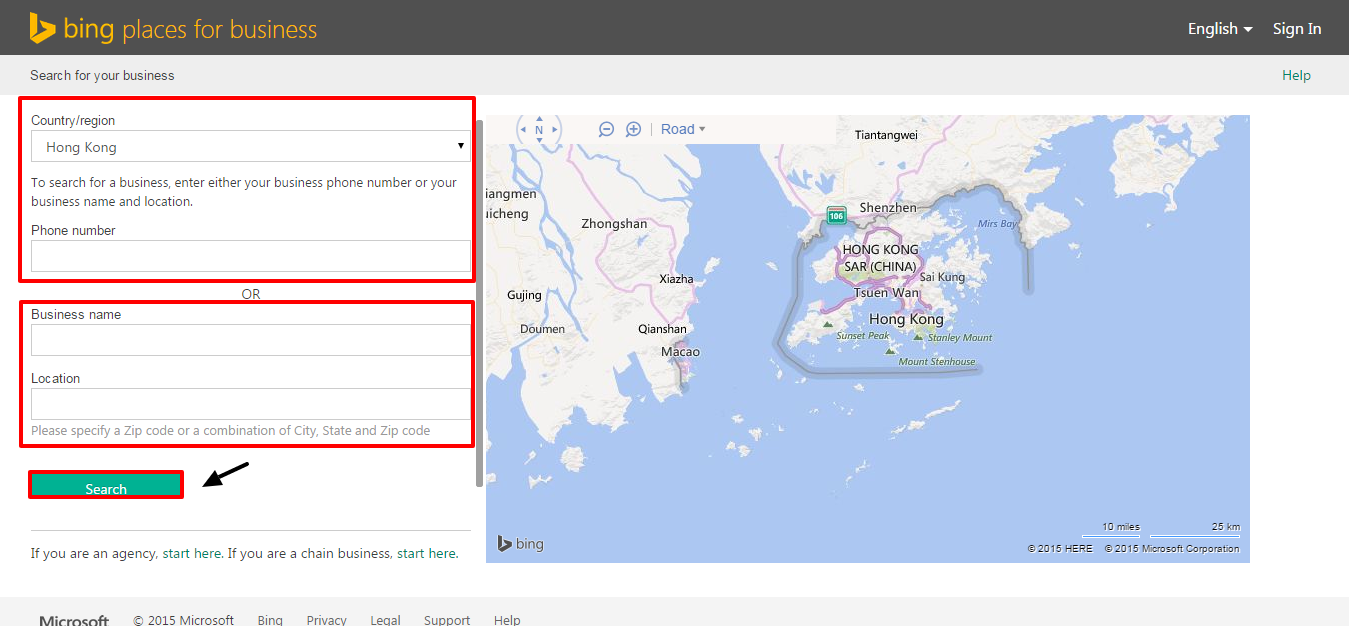Open the Help link in the subheader
Viewport: 1349px width, 626px height.
(x=1296, y=75)
